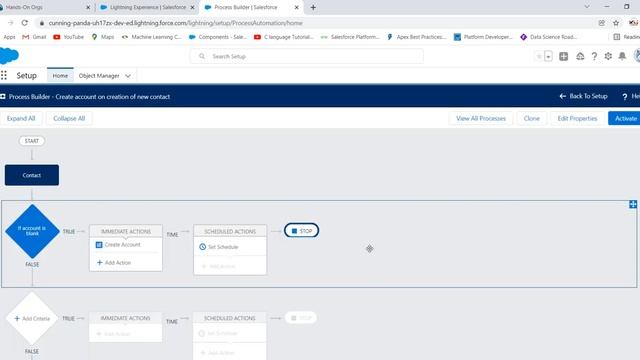
Task: Open the notifications bell
Action: [x=622, y=56]
